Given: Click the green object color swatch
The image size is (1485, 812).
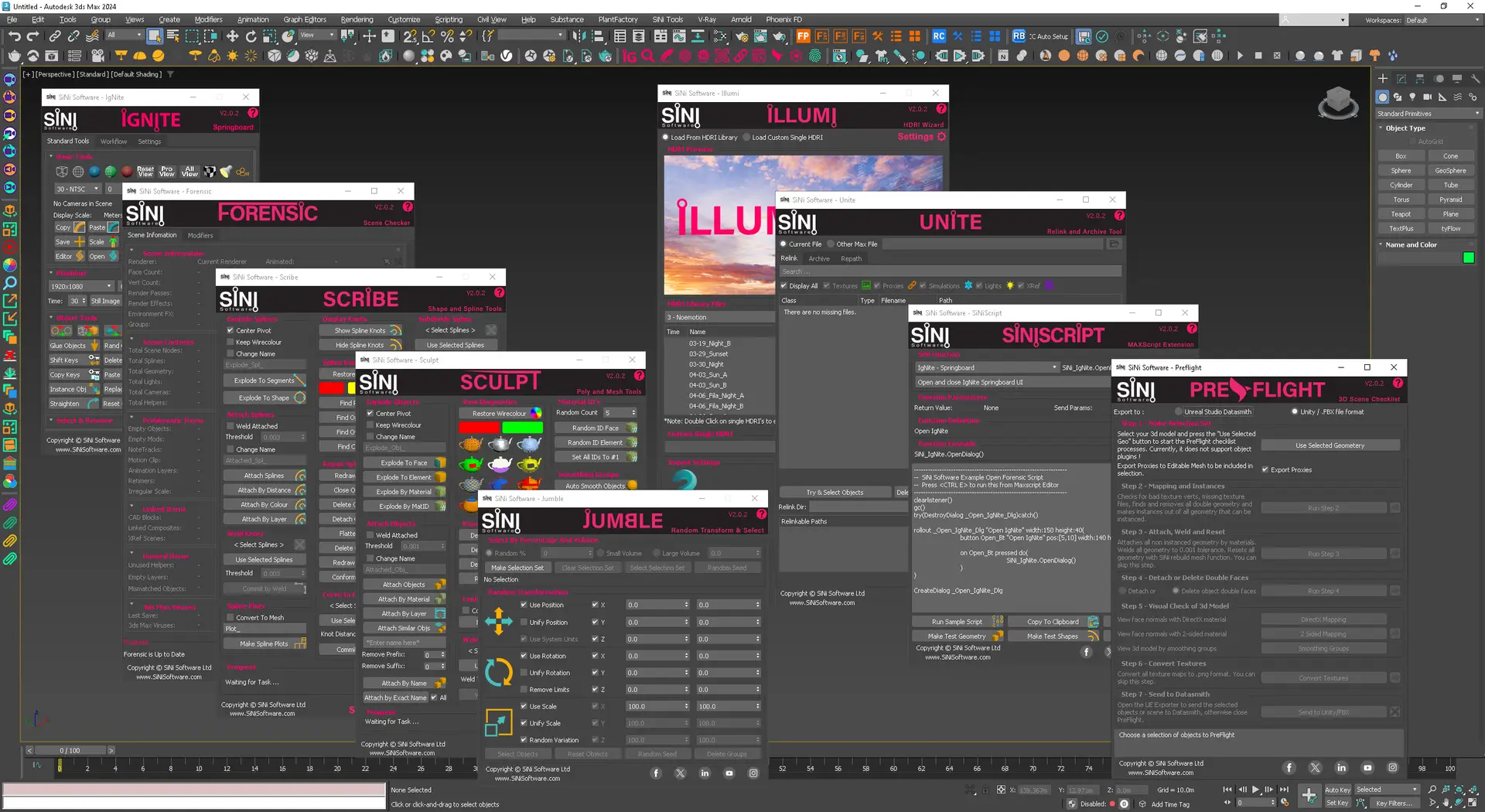Looking at the screenshot, I should tap(1469, 258).
